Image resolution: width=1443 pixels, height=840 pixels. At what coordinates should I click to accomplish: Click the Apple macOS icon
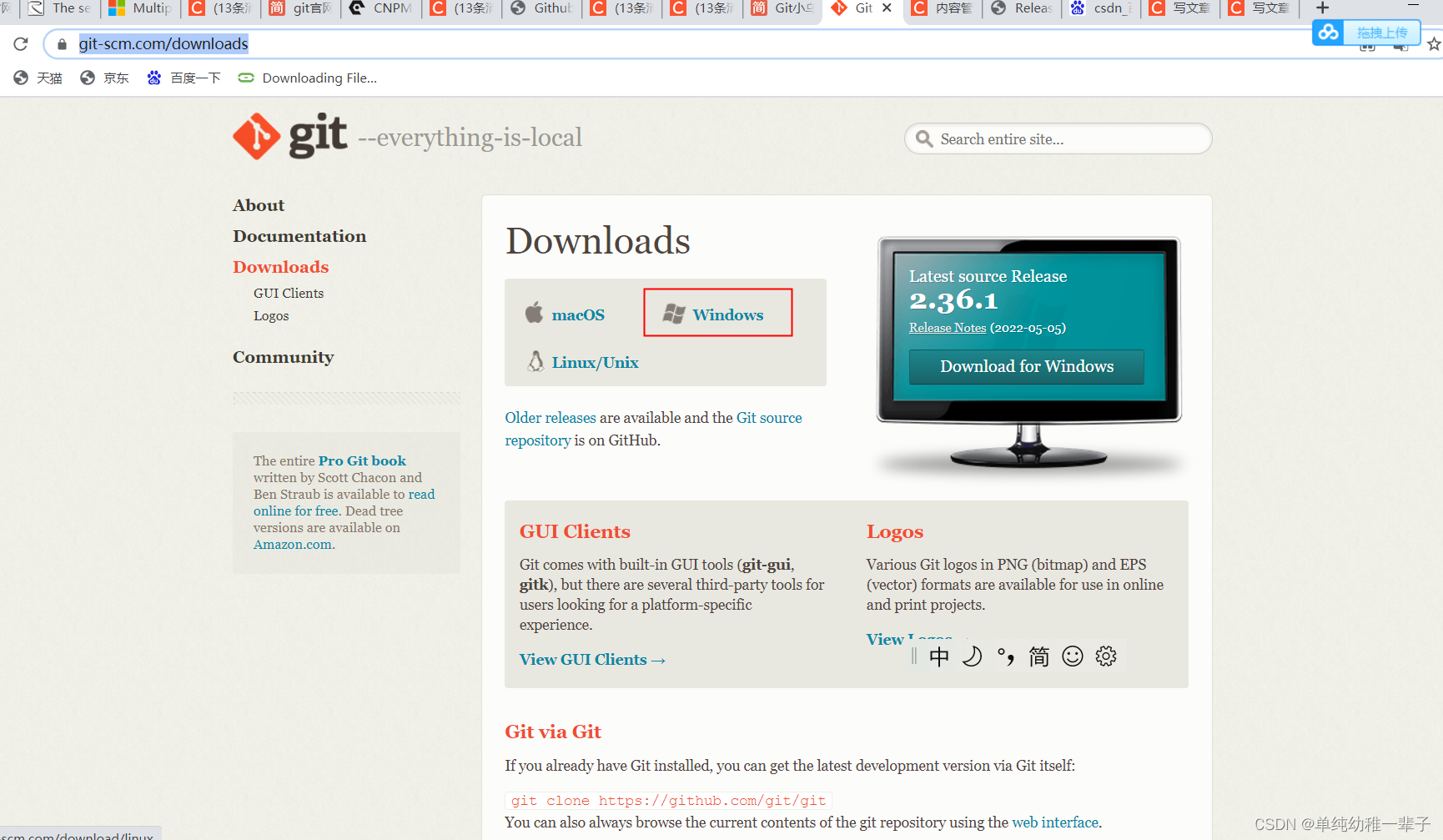pyautogui.click(x=534, y=313)
